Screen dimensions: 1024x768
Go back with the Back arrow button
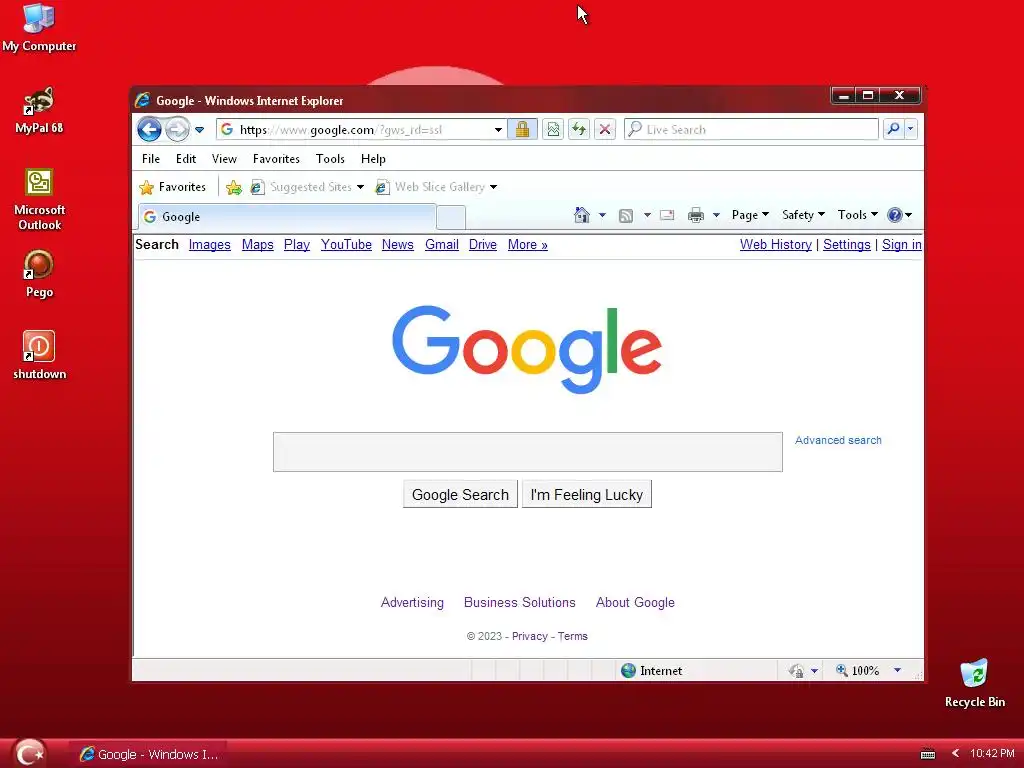click(x=149, y=129)
